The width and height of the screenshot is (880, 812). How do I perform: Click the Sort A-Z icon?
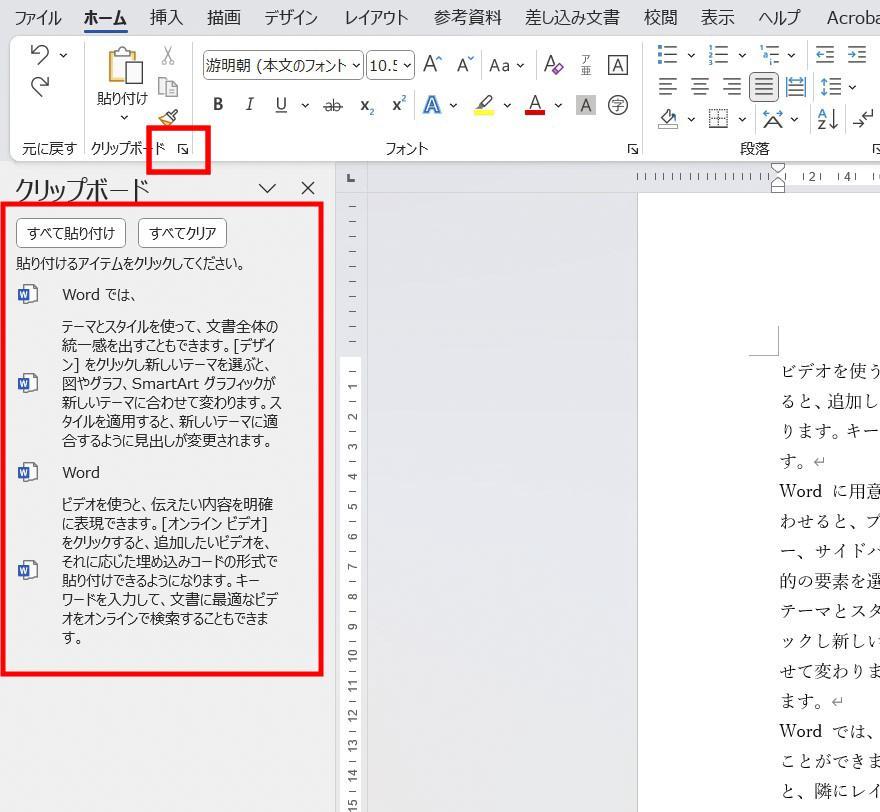pos(827,119)
